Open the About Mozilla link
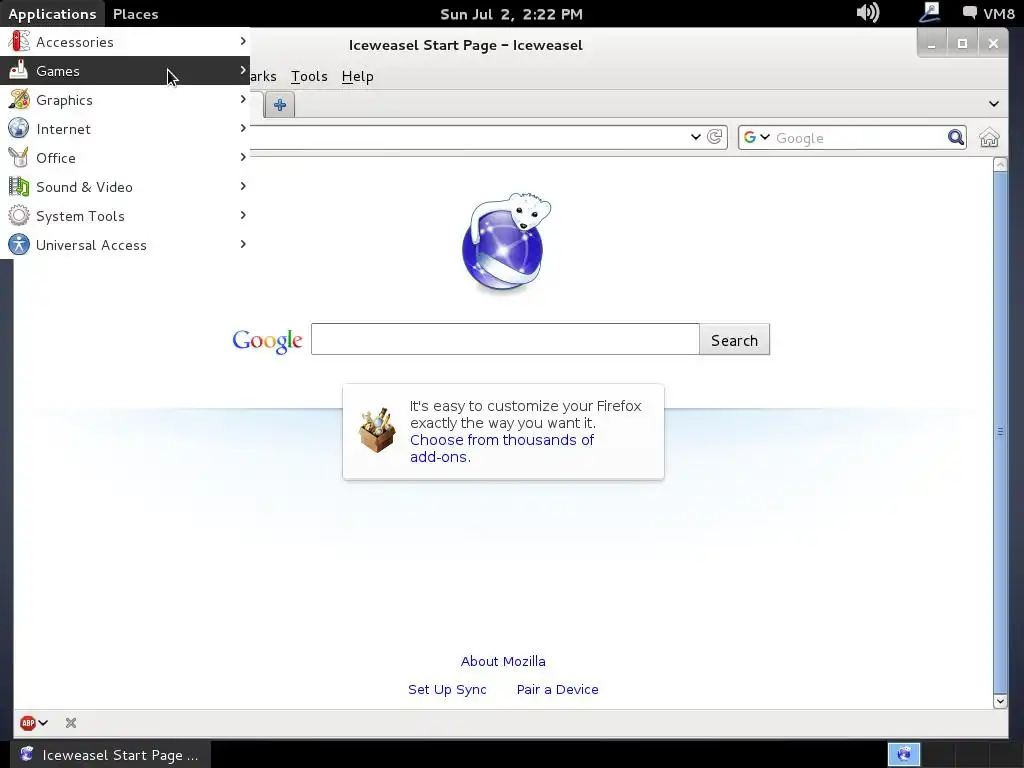Viewport: 1024px width, 768px height. click(503, 661)
